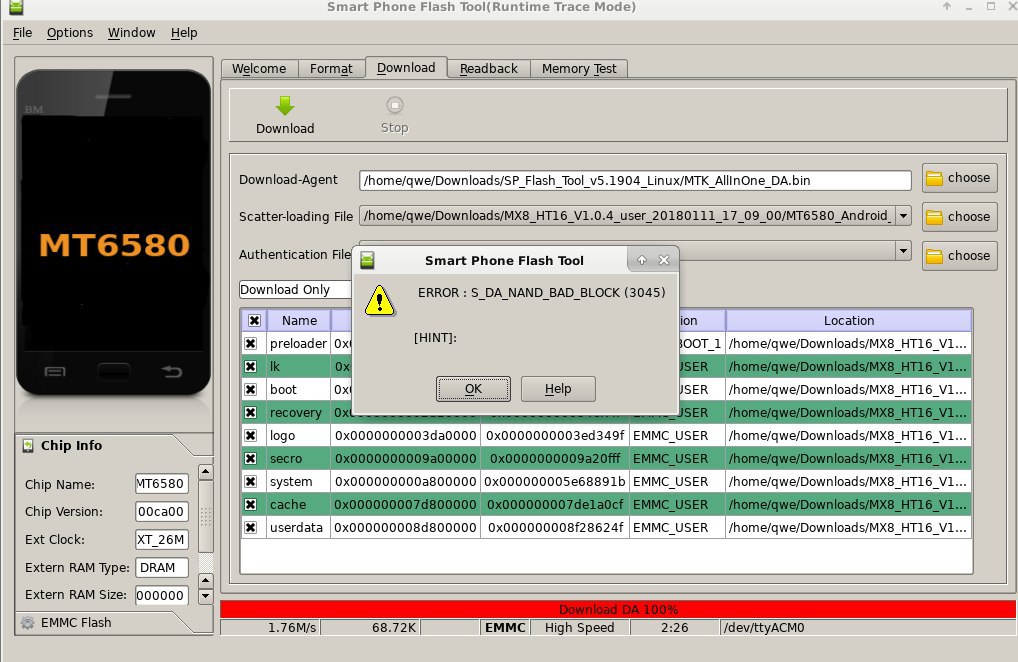Open the Scatter-loading File dropdown arrow
1018x662 pixels.
(x=903, y=215)
